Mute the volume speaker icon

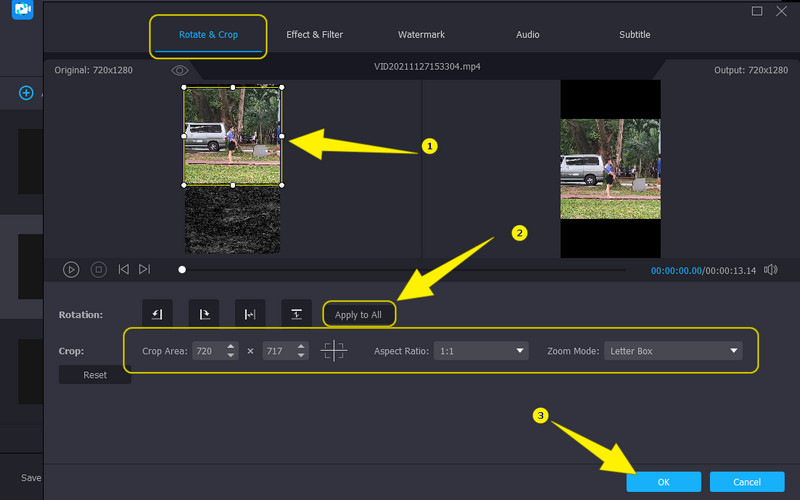(x=771, y=269)
